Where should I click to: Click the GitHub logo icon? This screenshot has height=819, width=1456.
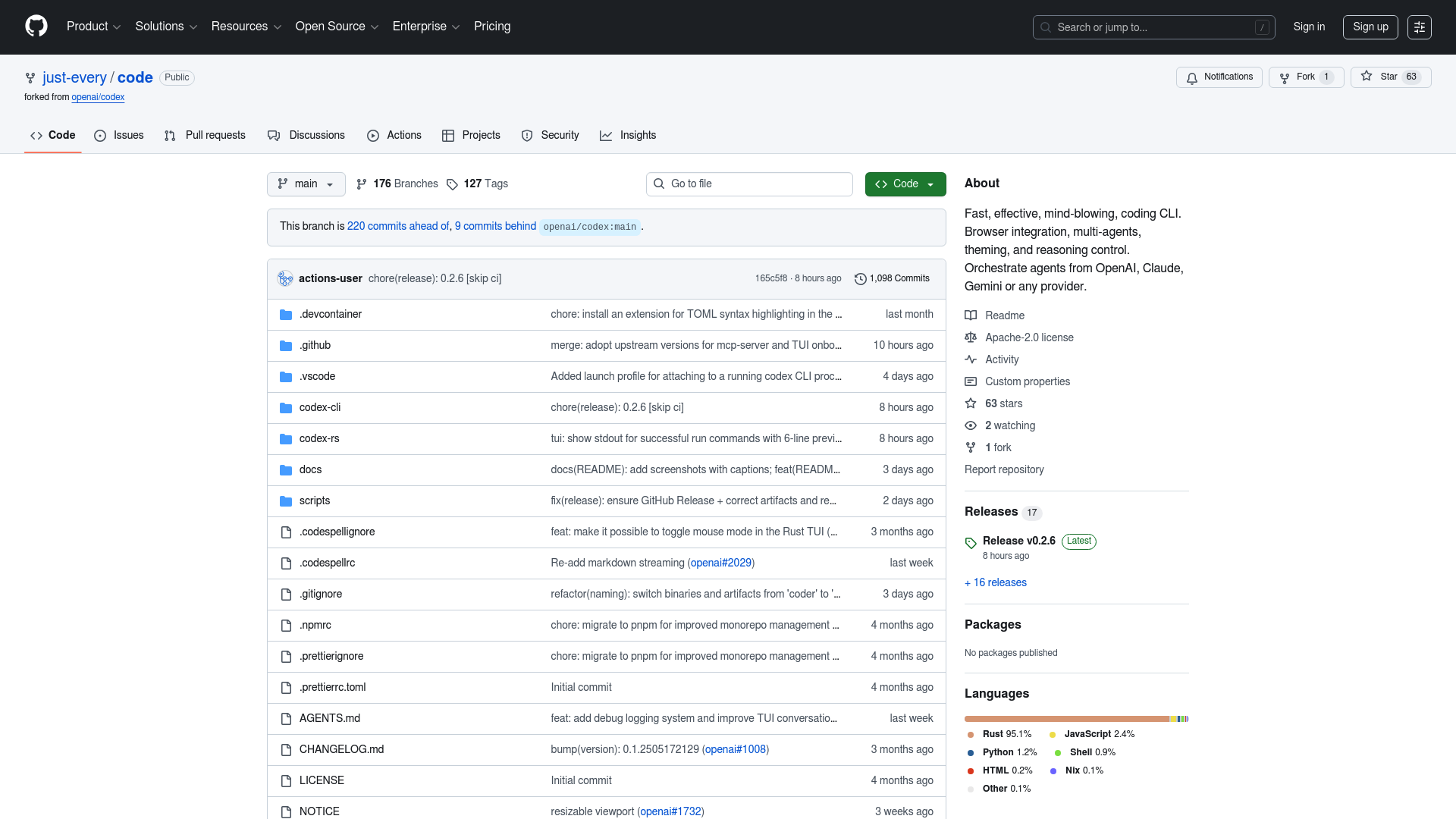pyautogui.click(x=36, y=27)
